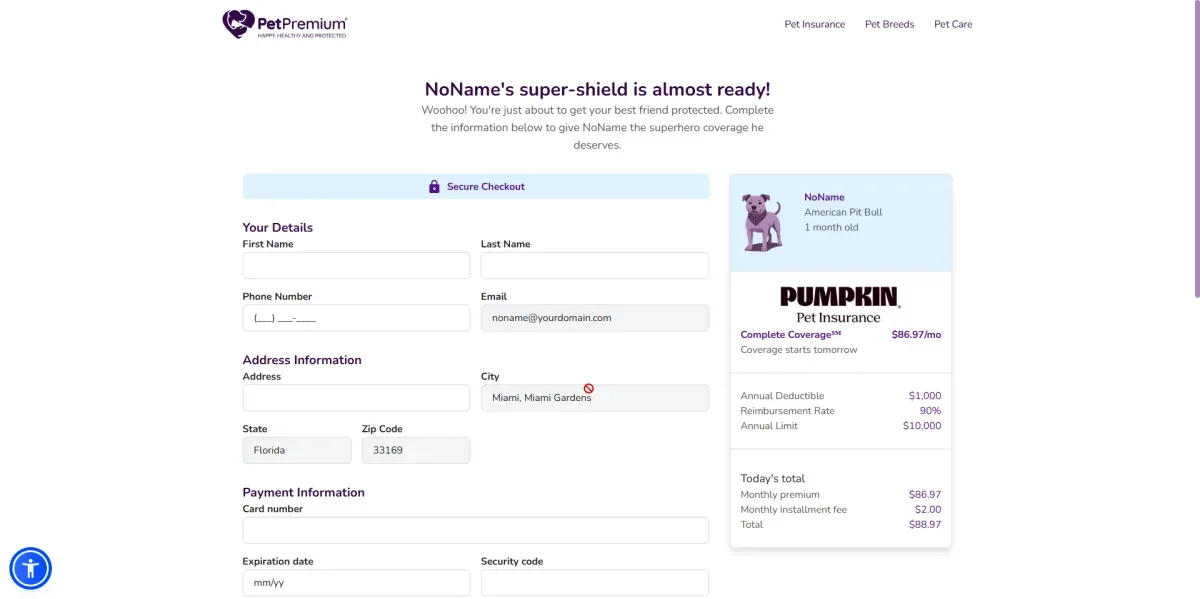Select the Phone Number input

click(x=356, y=318)
